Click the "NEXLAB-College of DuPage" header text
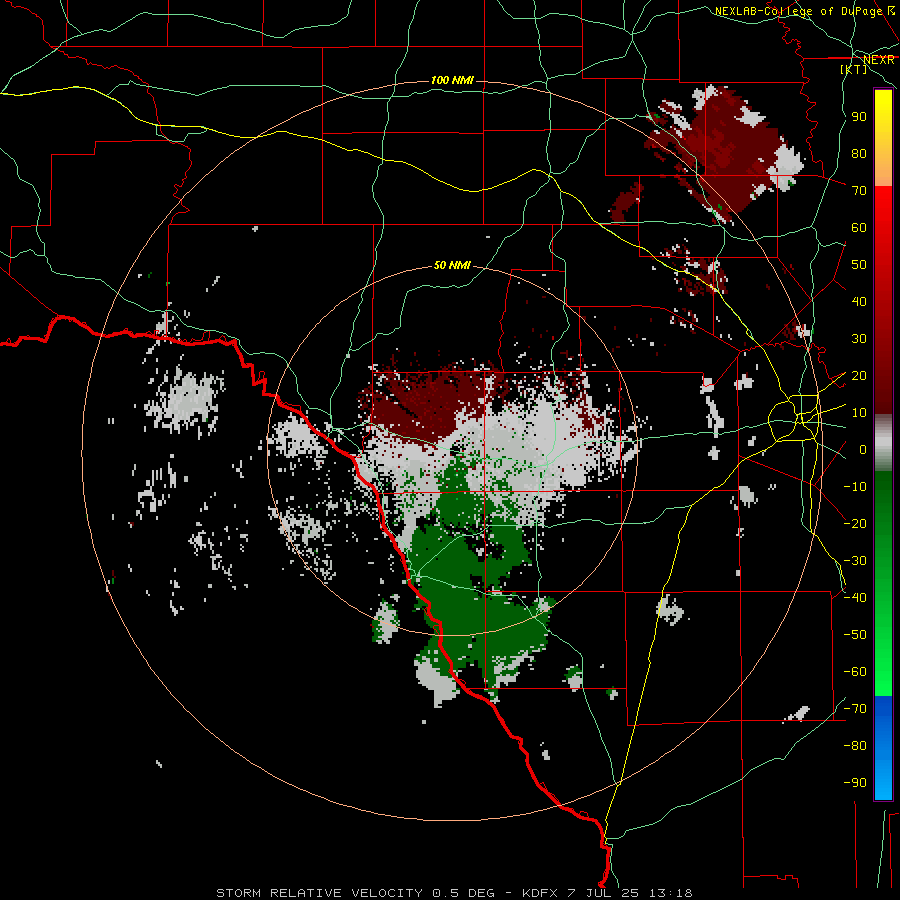The width and height of the screenshot is (900, 900). click(x=797, y=11)
